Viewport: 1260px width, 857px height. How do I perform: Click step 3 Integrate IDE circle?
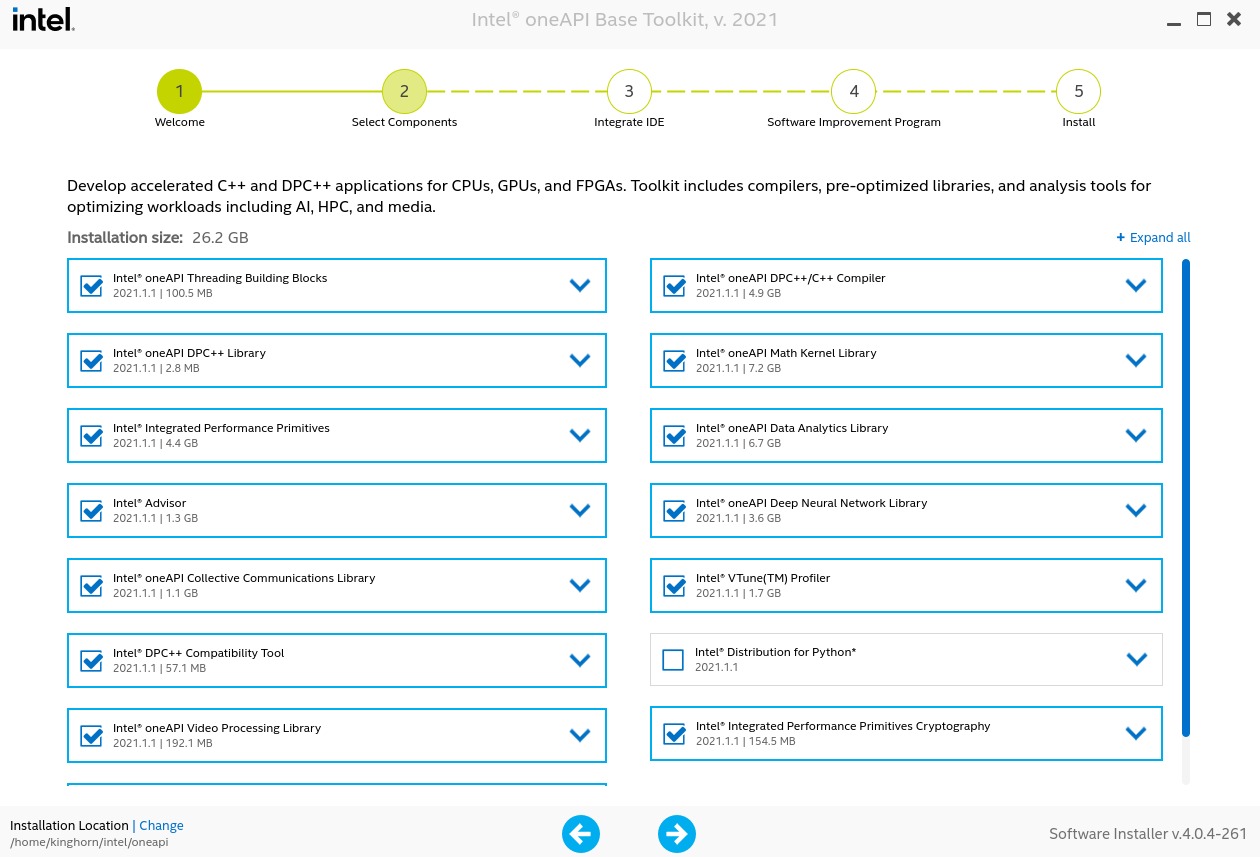pos(629,91)
